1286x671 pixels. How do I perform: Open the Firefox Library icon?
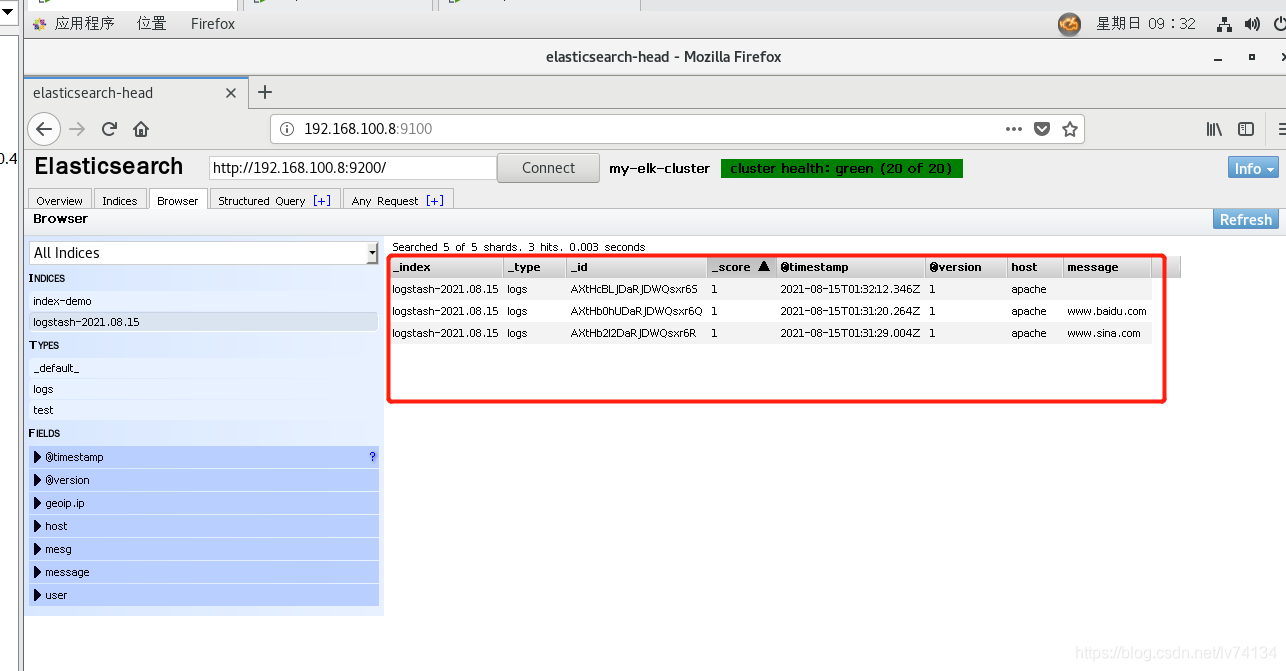coord(1214,129)
